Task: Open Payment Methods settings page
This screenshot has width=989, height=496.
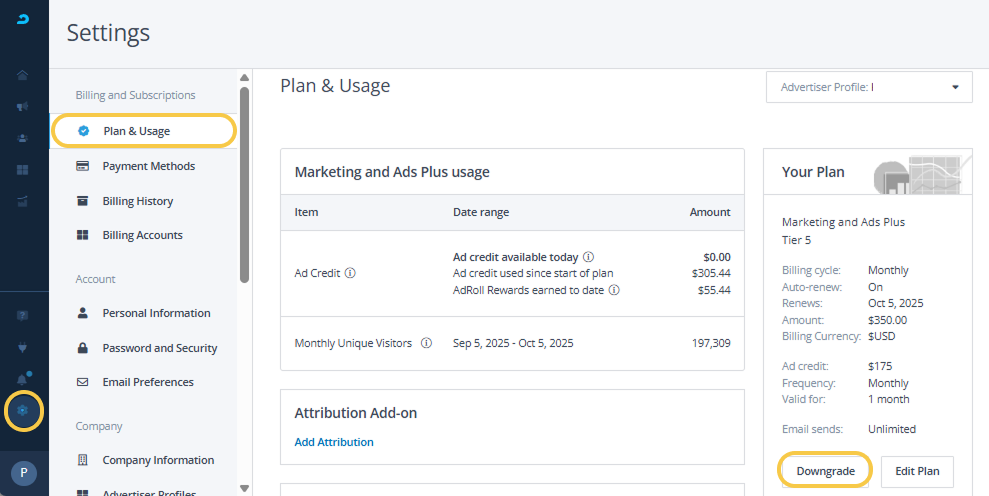Action: coord(148,166)
